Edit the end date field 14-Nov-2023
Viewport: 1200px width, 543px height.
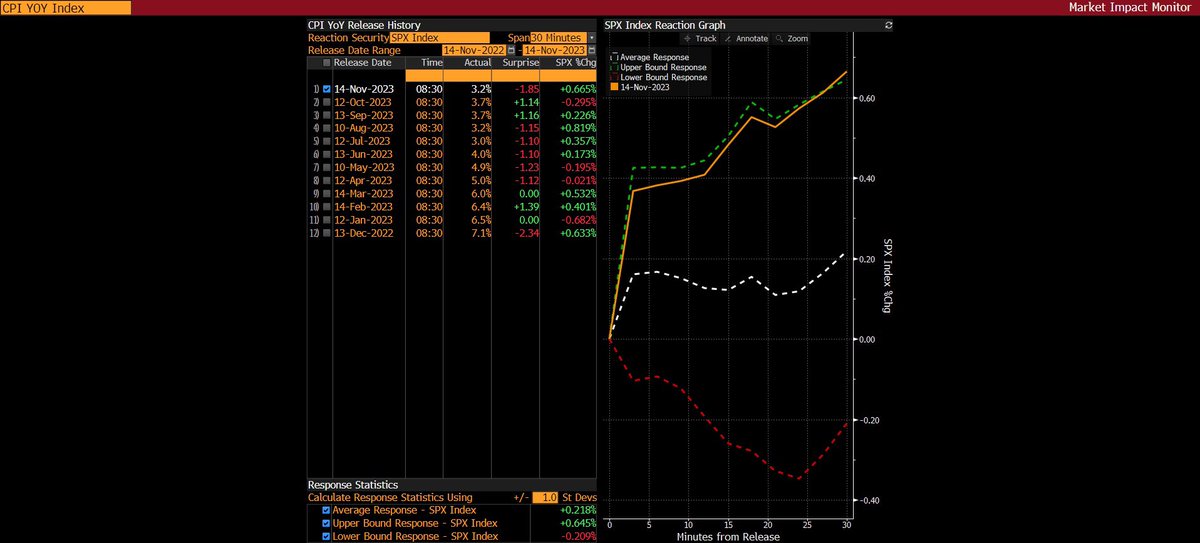coord(554,50)
